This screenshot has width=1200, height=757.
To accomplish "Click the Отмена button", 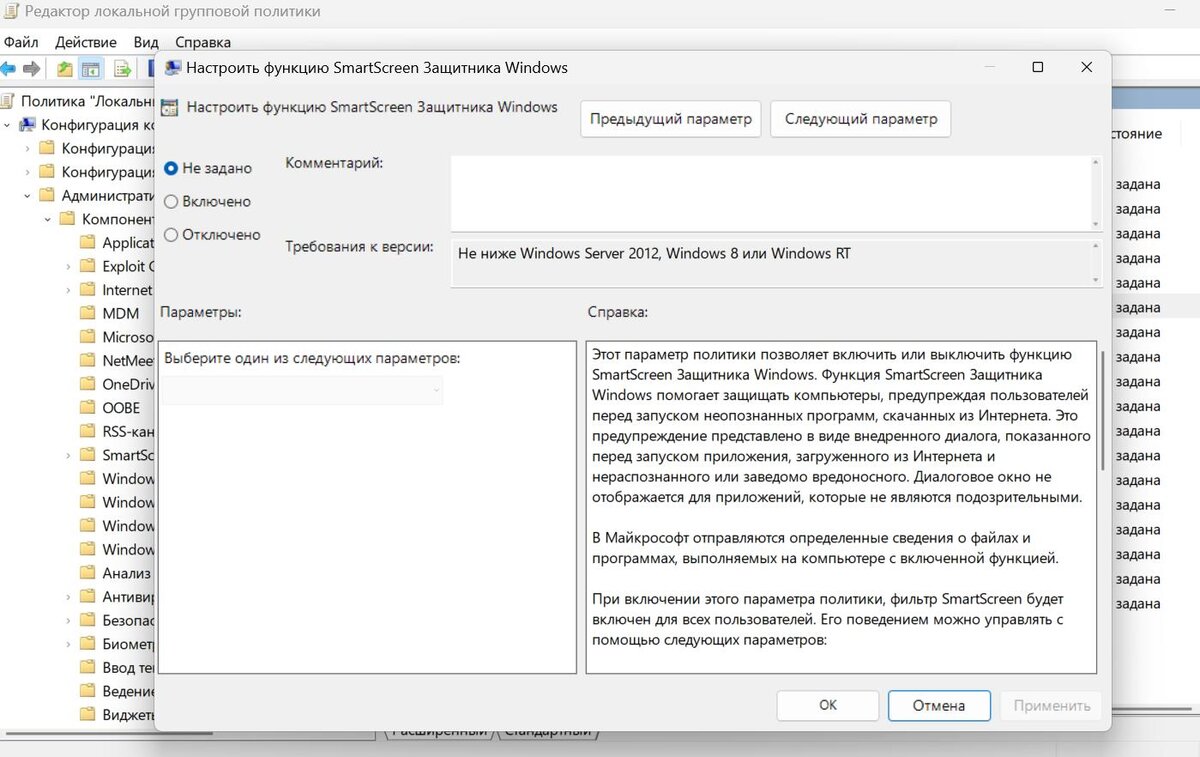I will coord(939,705).
